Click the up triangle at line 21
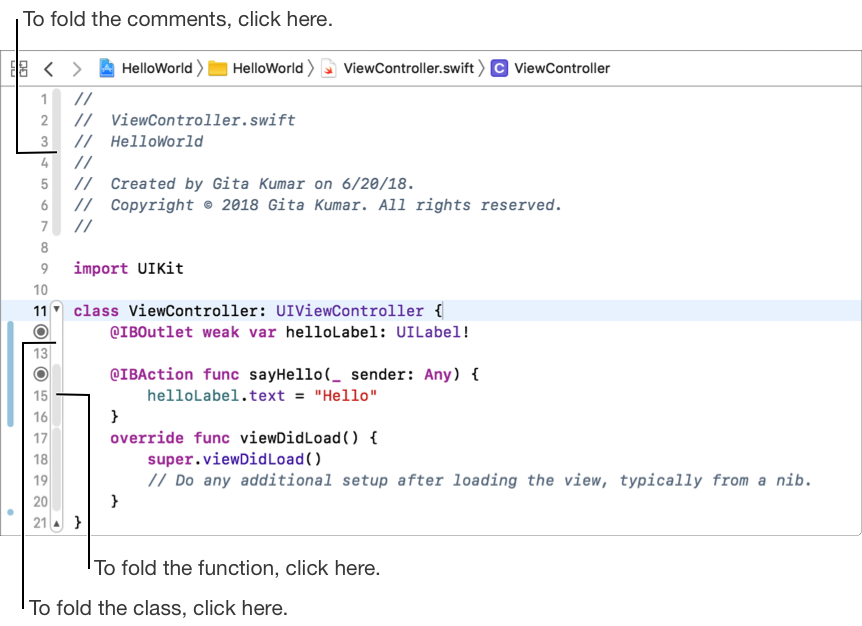The image size is (862, 626). click(x=56, y=522)
